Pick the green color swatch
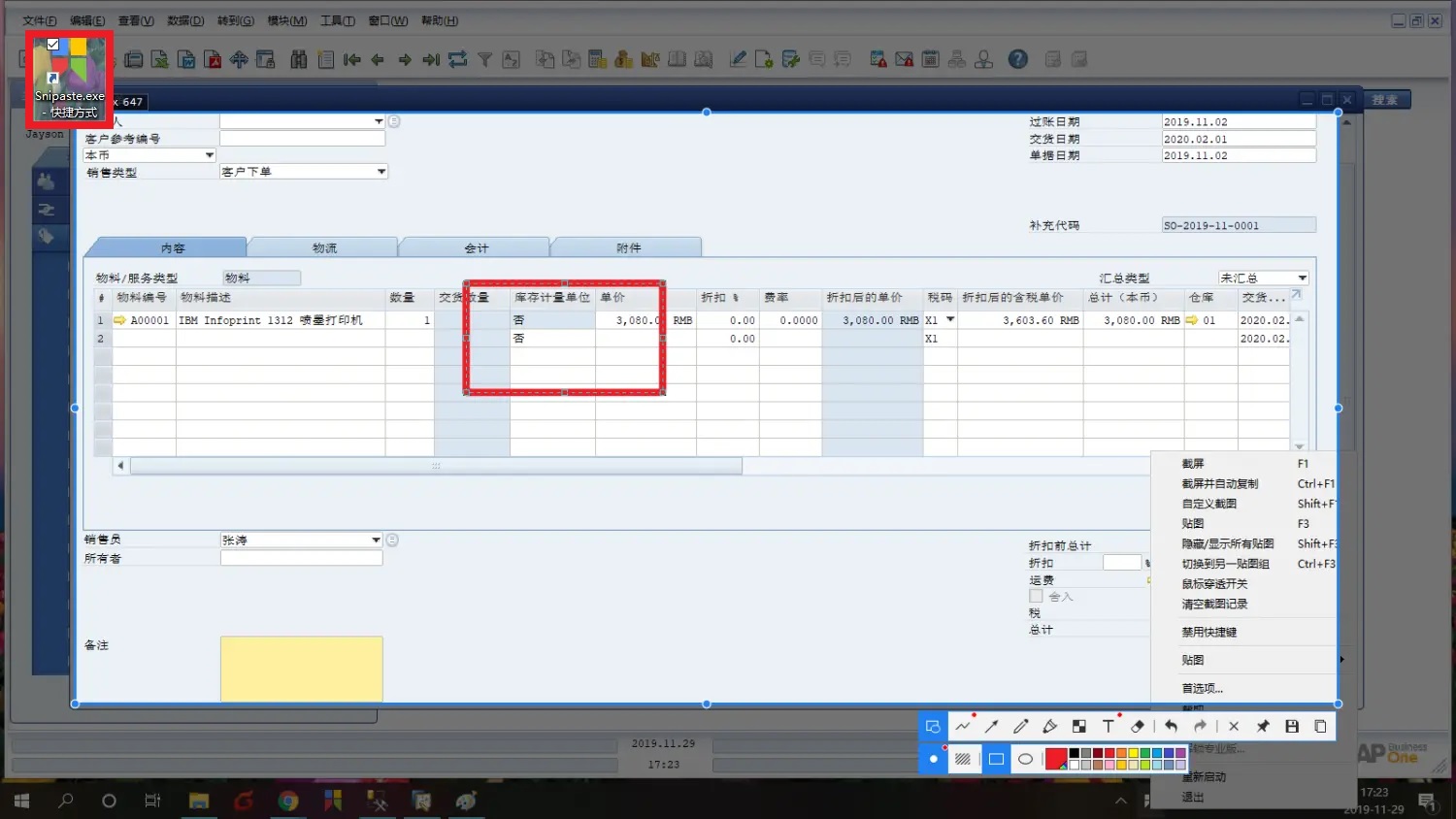 (x=1145, y=753)
